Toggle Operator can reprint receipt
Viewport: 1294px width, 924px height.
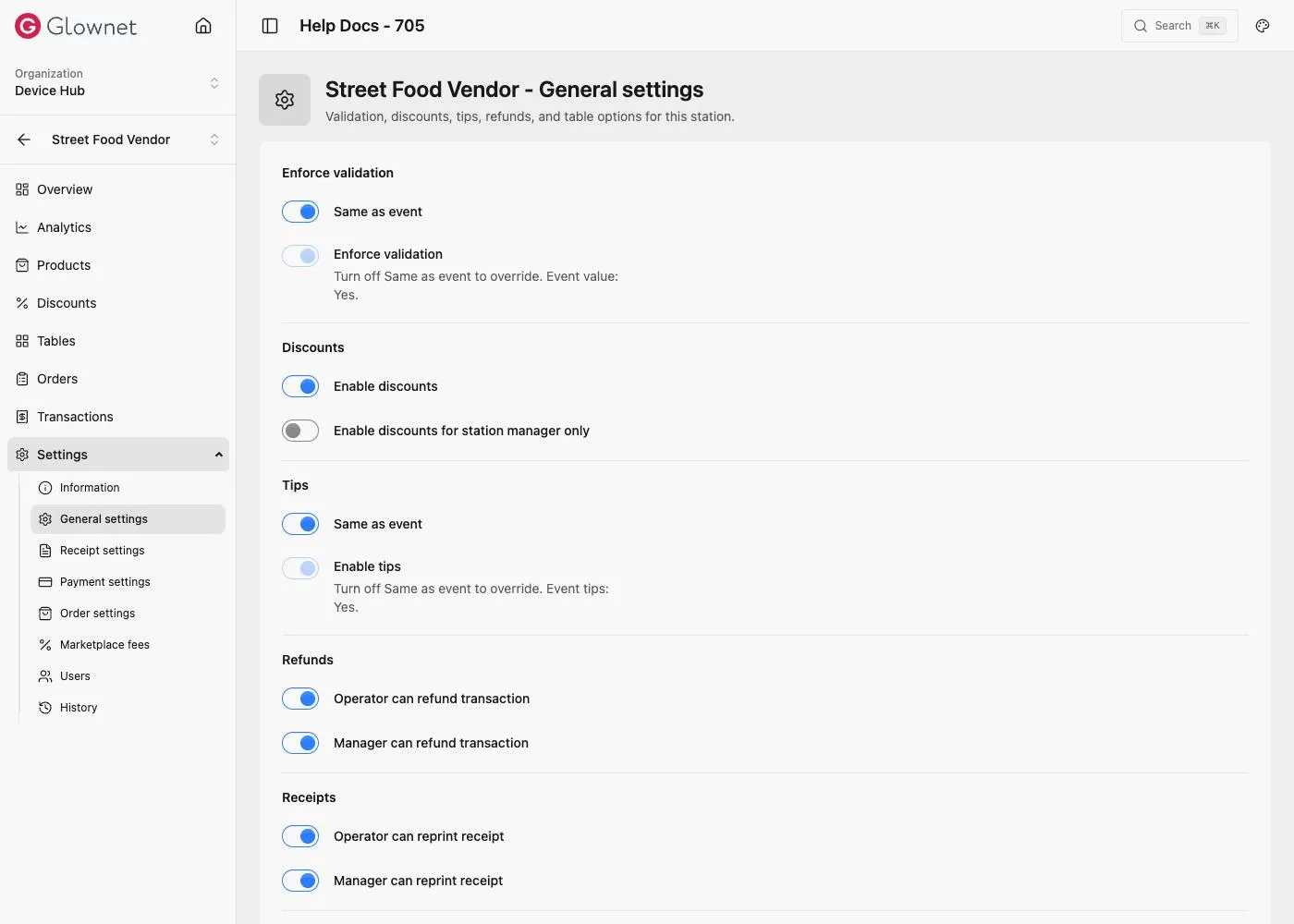pos(300,836)
